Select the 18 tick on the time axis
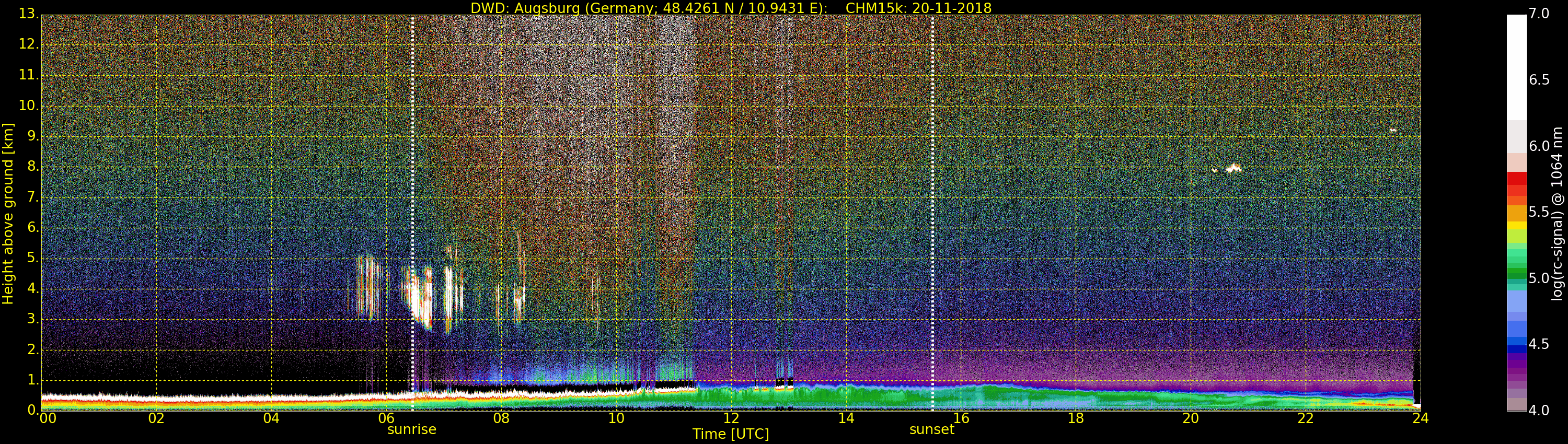 (x=1076, y=418)
